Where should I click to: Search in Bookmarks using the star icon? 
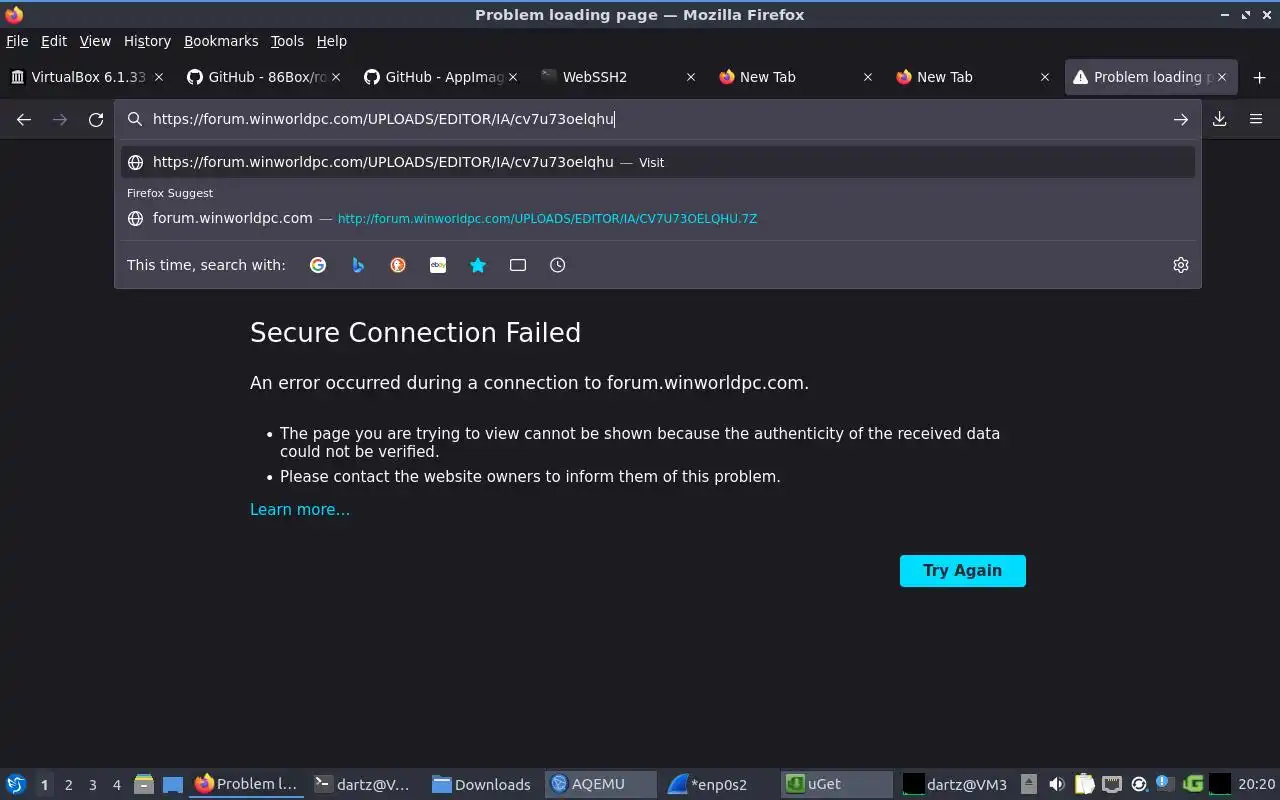(478, 265)
